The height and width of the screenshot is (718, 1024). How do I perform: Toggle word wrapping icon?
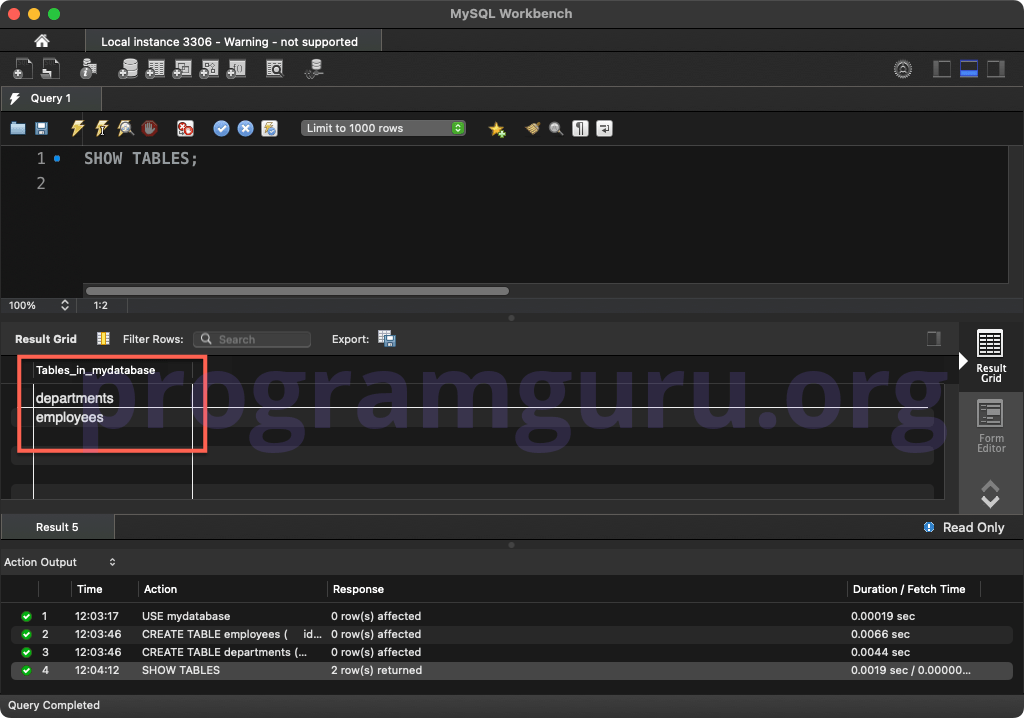coord(604,128)
